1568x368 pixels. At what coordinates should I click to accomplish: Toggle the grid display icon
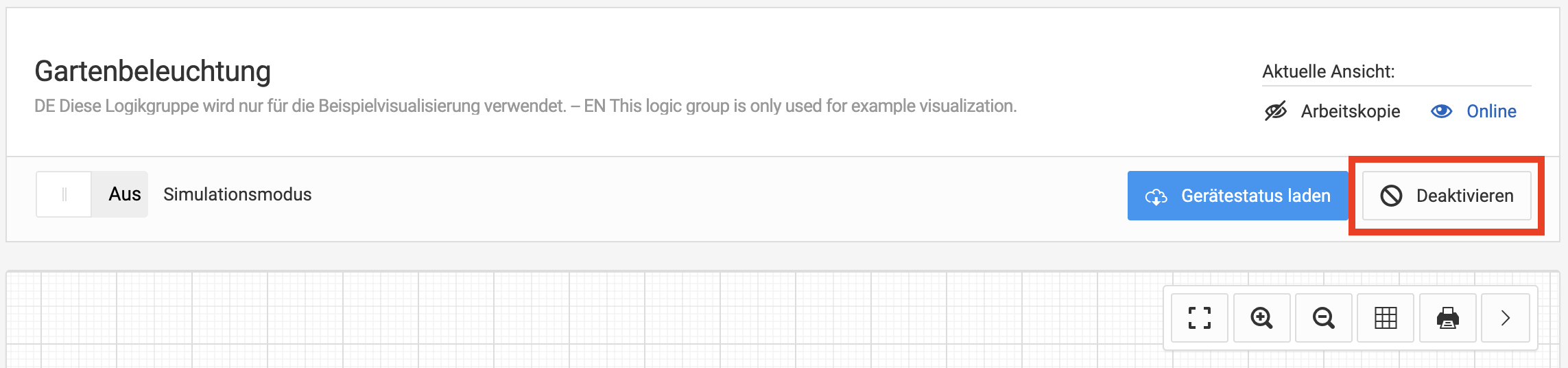[1386, 318]
